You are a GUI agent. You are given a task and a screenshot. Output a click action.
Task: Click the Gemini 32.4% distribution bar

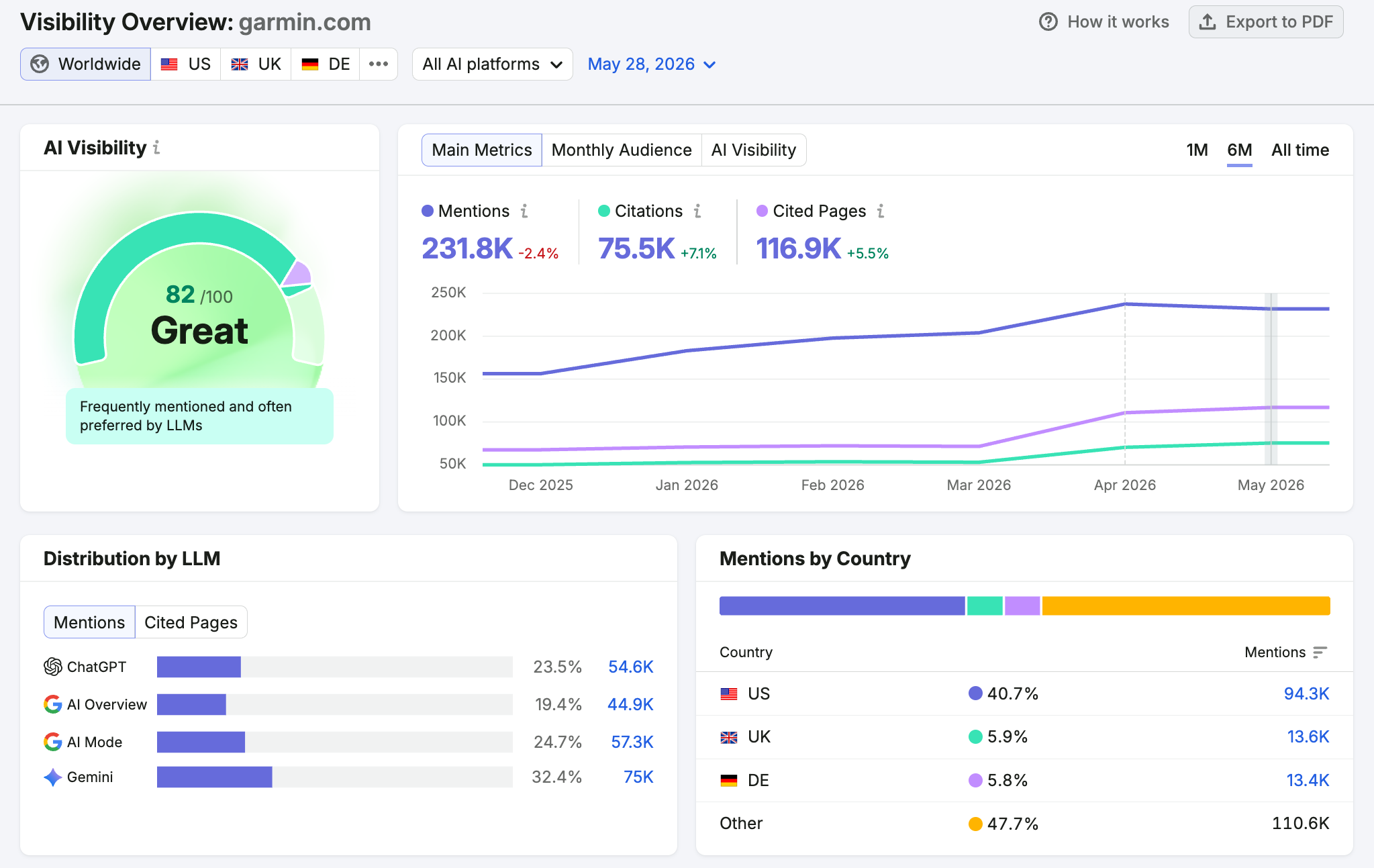(215, 777)
